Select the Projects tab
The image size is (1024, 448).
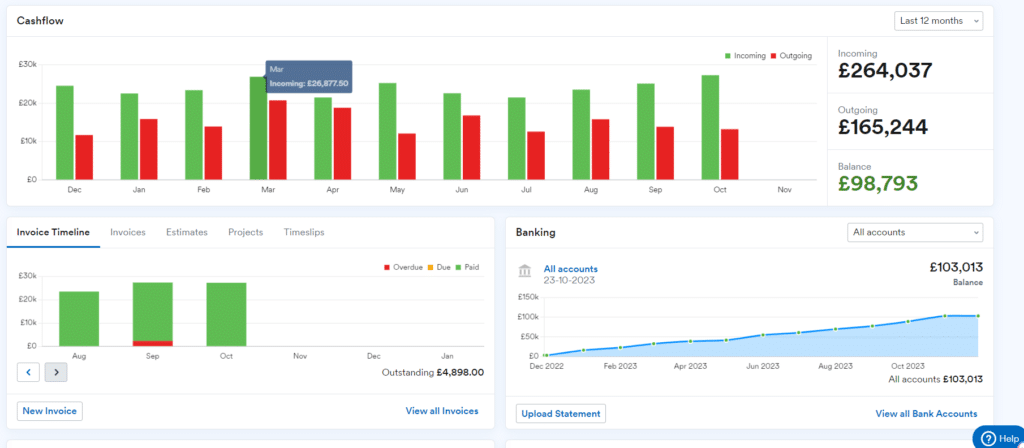click(x=245, y=232)
